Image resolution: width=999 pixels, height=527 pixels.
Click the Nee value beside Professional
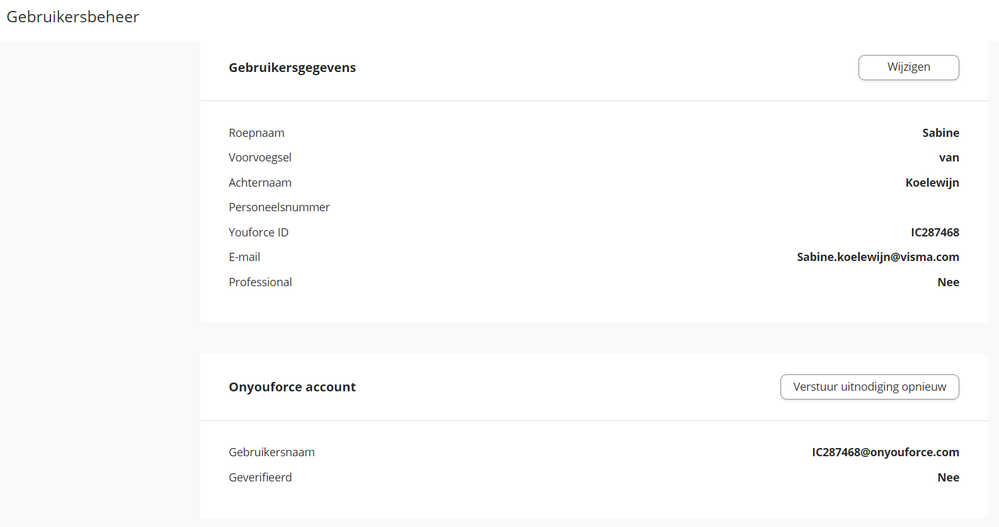[948, 282]
